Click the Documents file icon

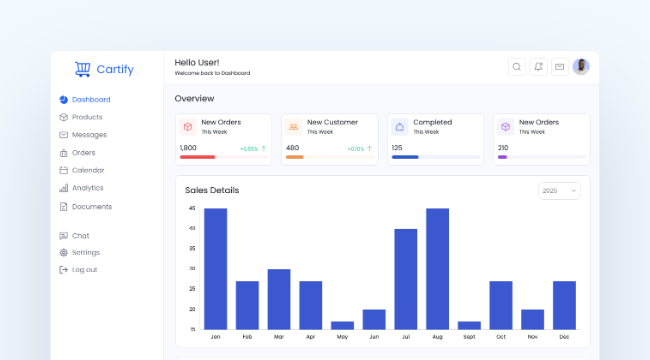[x=63, y=207]
